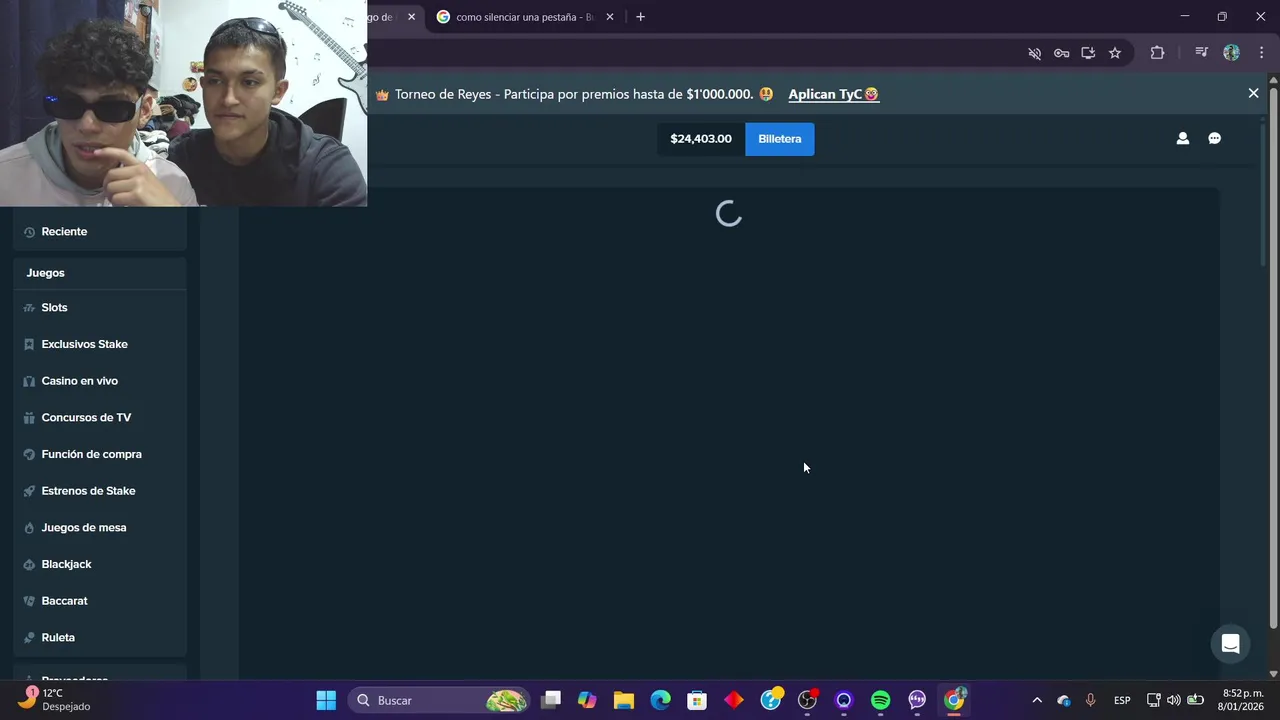This screenshot has height=720, width=1280.
Task: Open Spotify from the taskbar
Action: pos(881,700)
